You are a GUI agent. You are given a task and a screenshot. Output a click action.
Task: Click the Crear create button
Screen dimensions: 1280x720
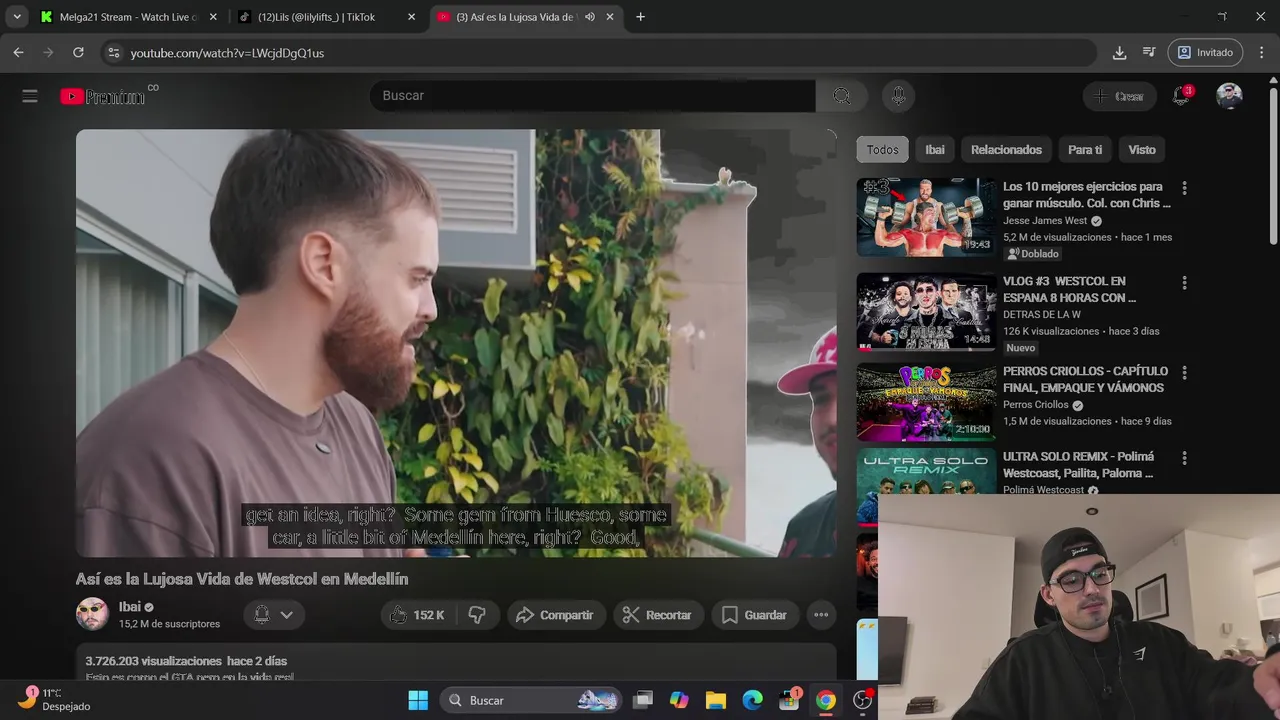(1119, 96)
